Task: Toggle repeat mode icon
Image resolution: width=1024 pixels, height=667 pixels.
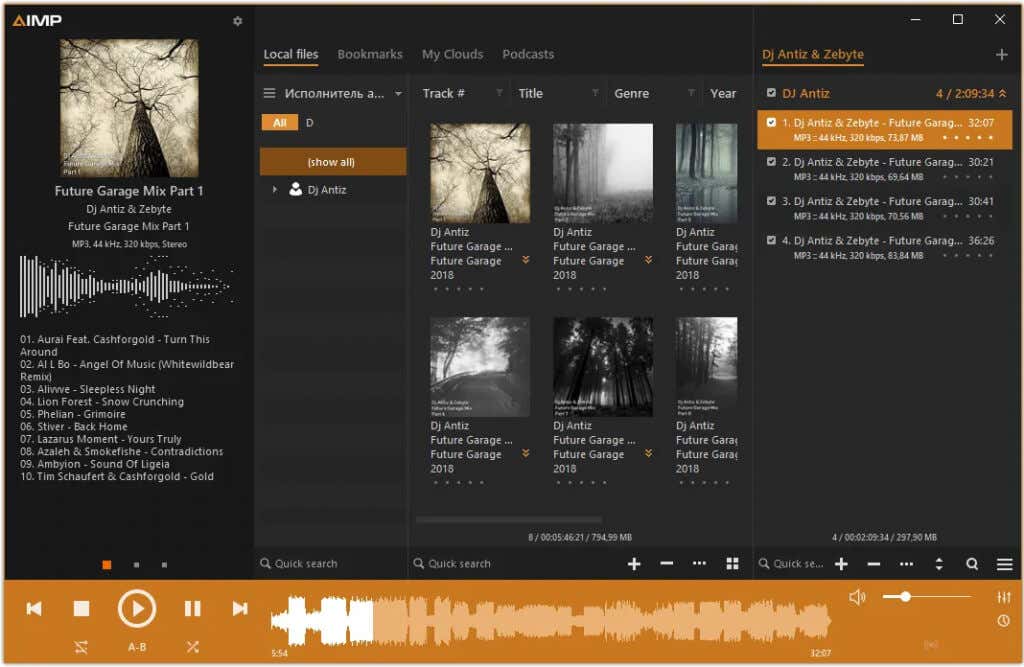Action: pos(81,647)
